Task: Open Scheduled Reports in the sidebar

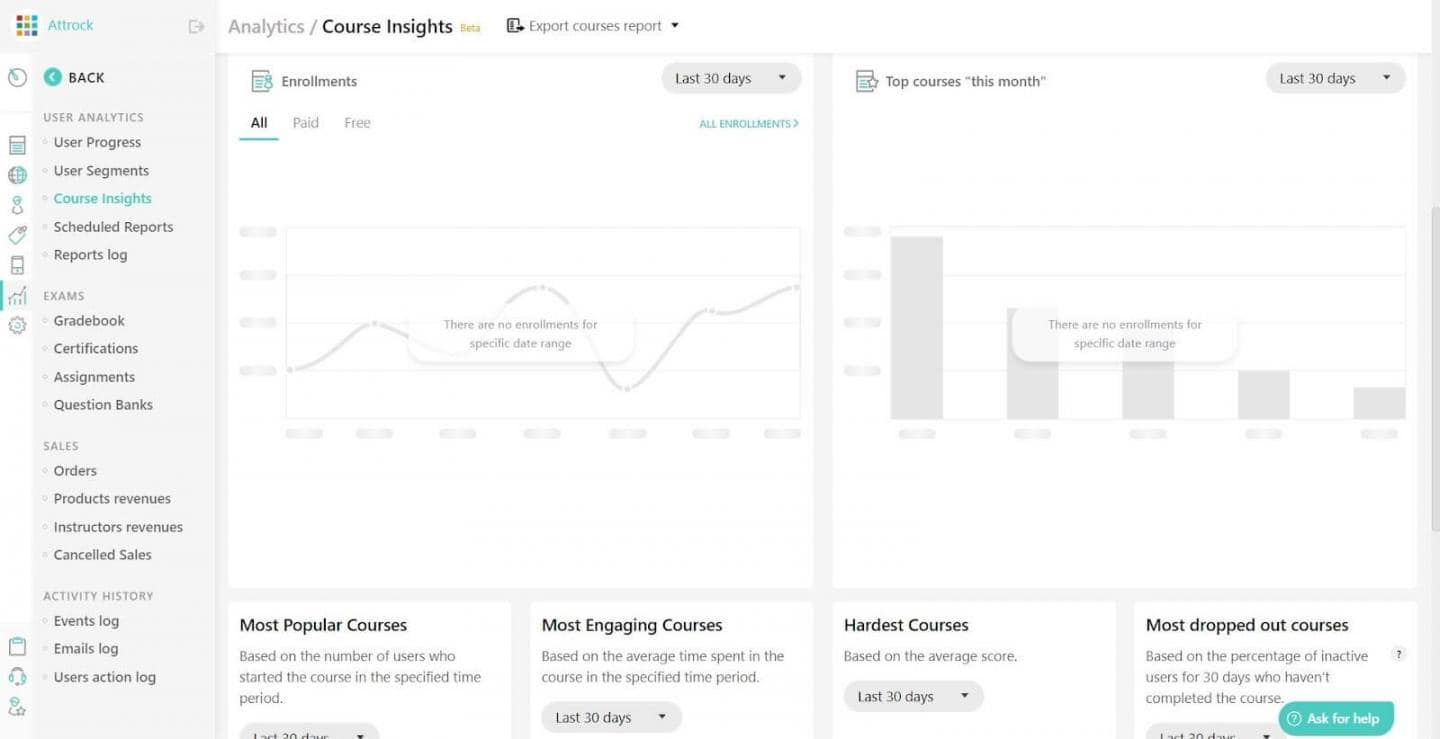Action: [x=113, y=227]
